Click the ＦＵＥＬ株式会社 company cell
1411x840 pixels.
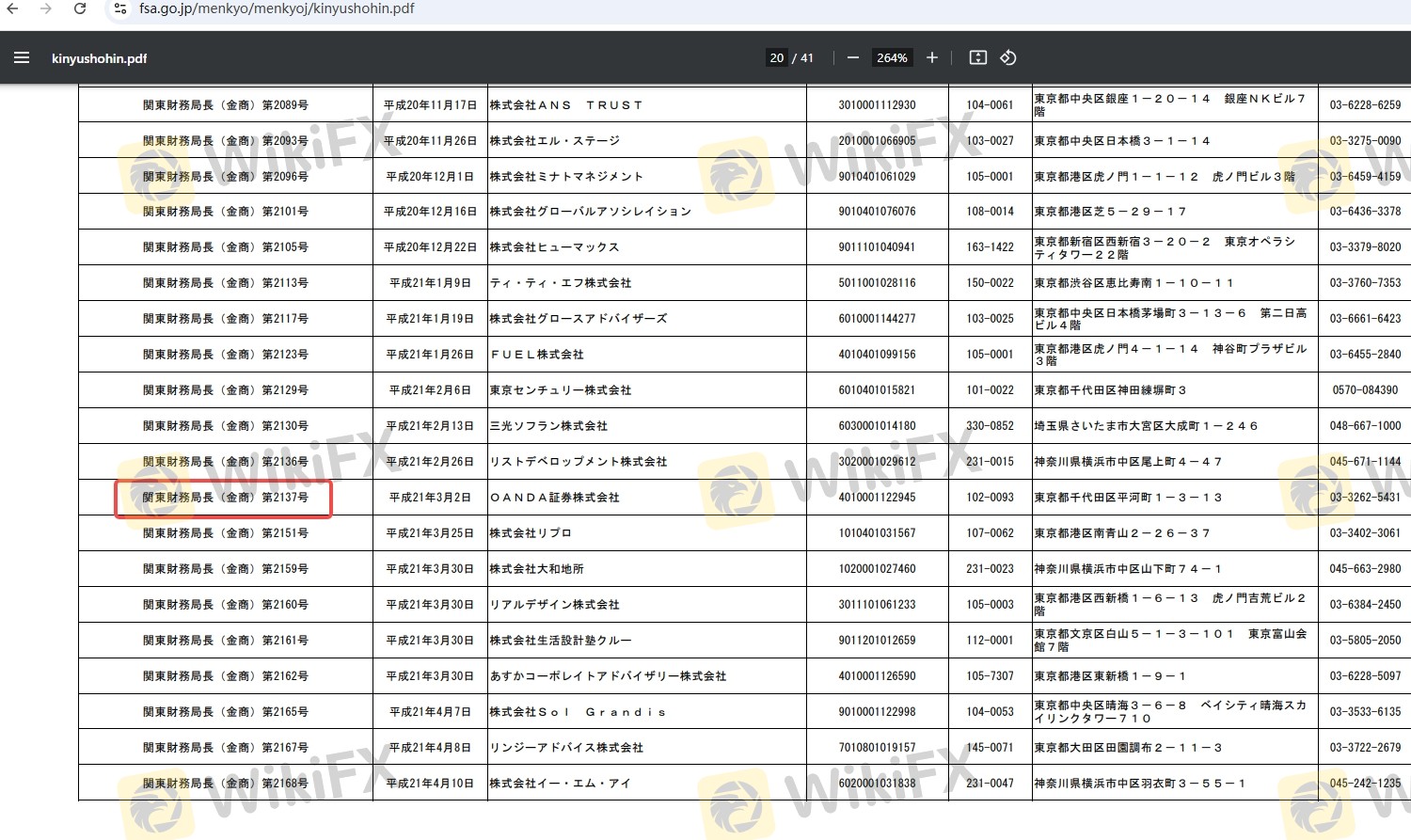coord(537,355)
